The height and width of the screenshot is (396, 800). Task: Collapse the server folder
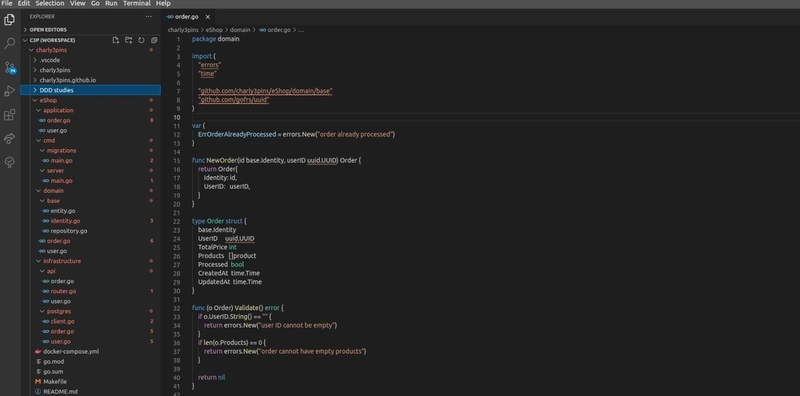[x=90, y=170]
